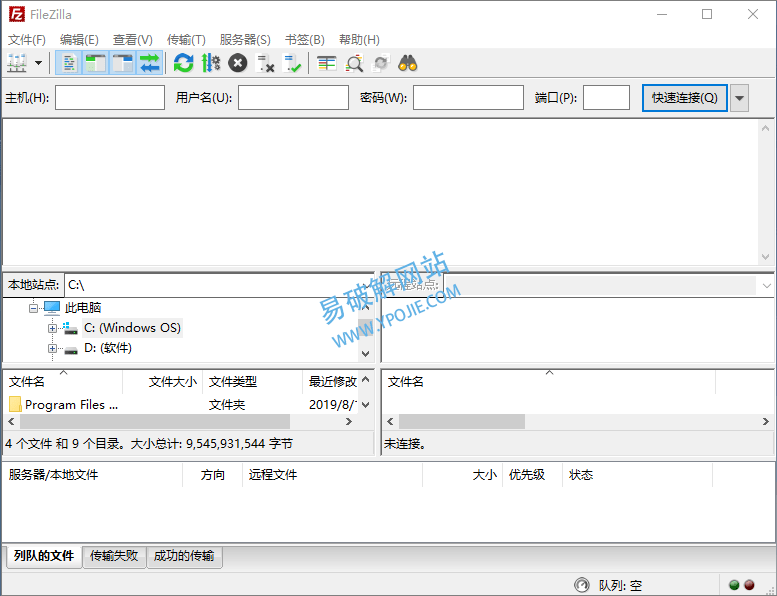Image resolution: width=777 pixels, height=596 pixels.
Task: Switch to the 列队的文件 tab
Action: (44, 556)
